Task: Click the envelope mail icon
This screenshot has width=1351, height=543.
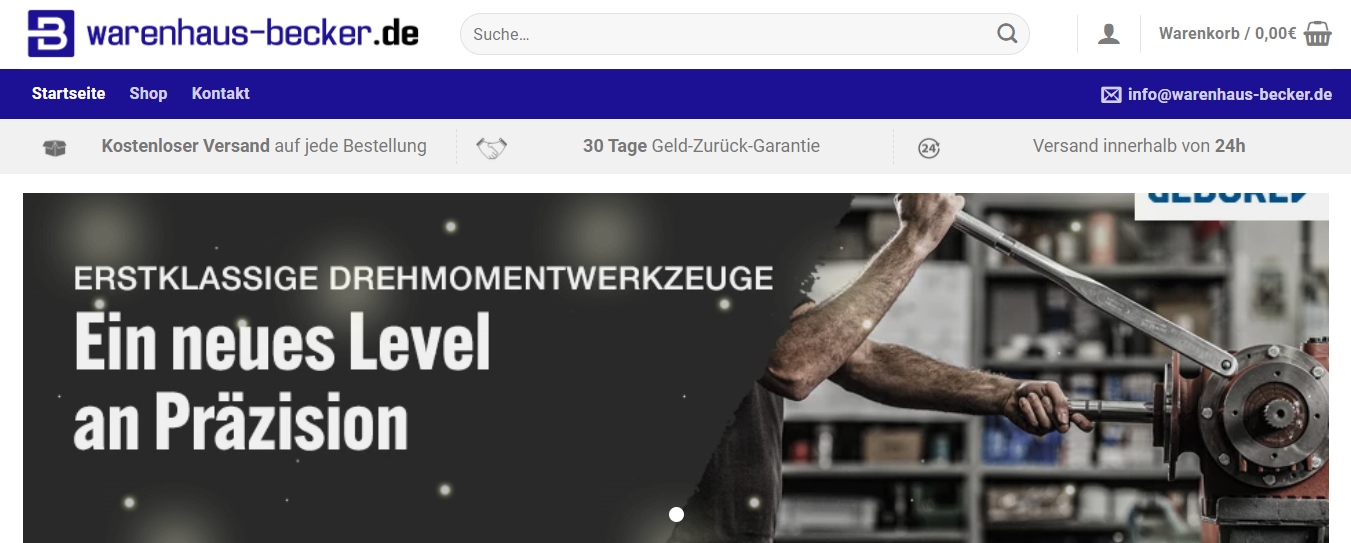Action: (1111, 95)
